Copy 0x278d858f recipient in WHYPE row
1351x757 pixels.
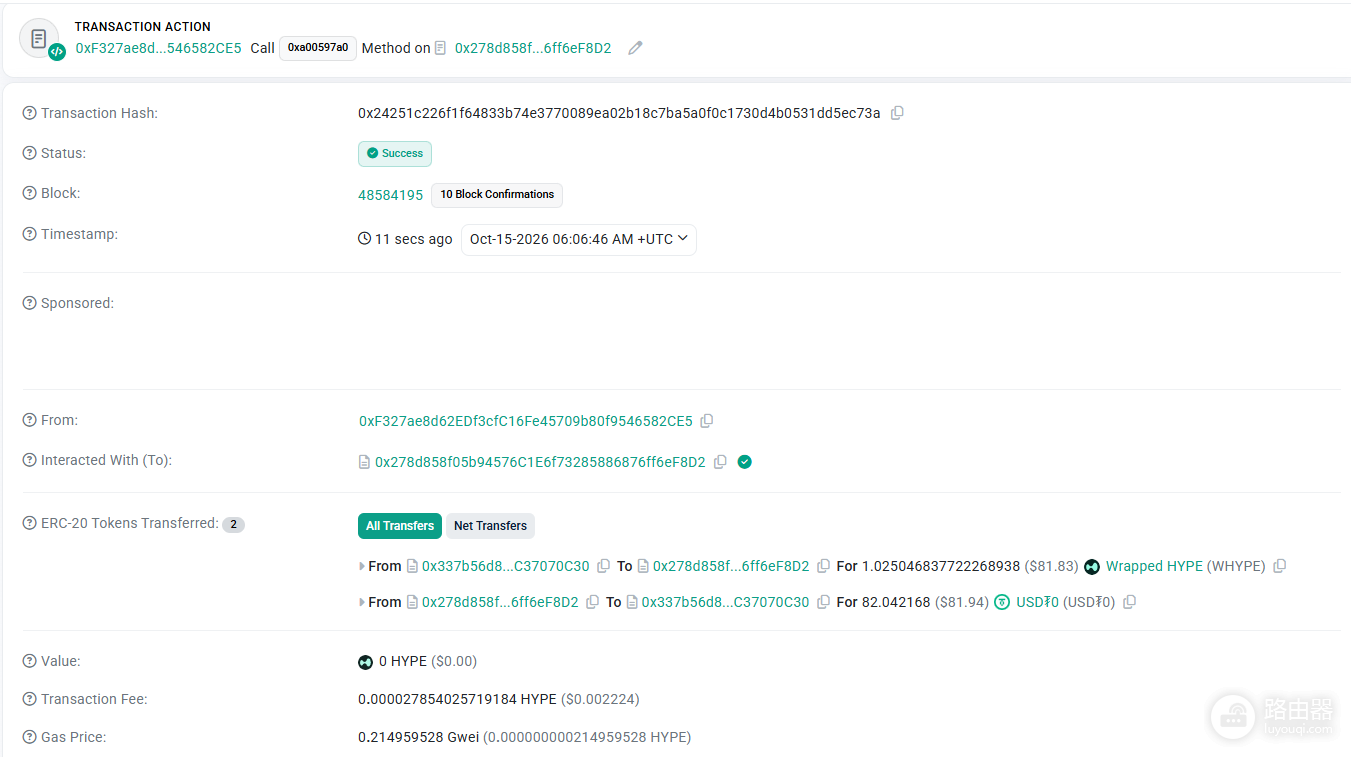[823, 566]
